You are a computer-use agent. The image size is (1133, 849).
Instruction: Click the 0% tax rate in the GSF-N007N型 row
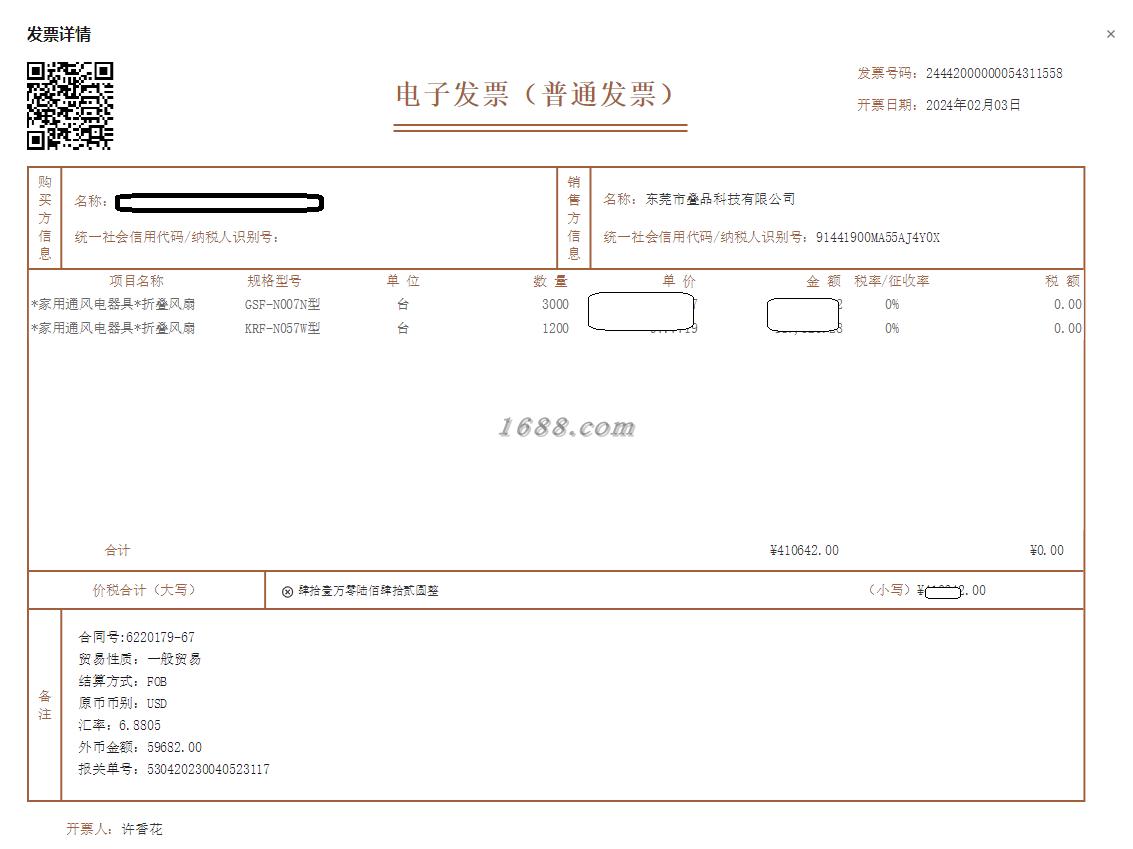pyautogui.click(x=892, y=304)
